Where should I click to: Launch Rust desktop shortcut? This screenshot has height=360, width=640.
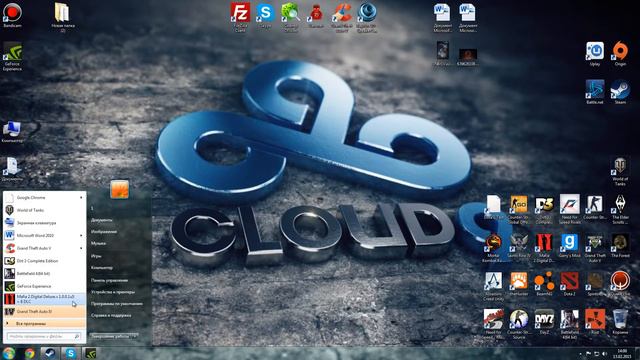coord(595,322)
